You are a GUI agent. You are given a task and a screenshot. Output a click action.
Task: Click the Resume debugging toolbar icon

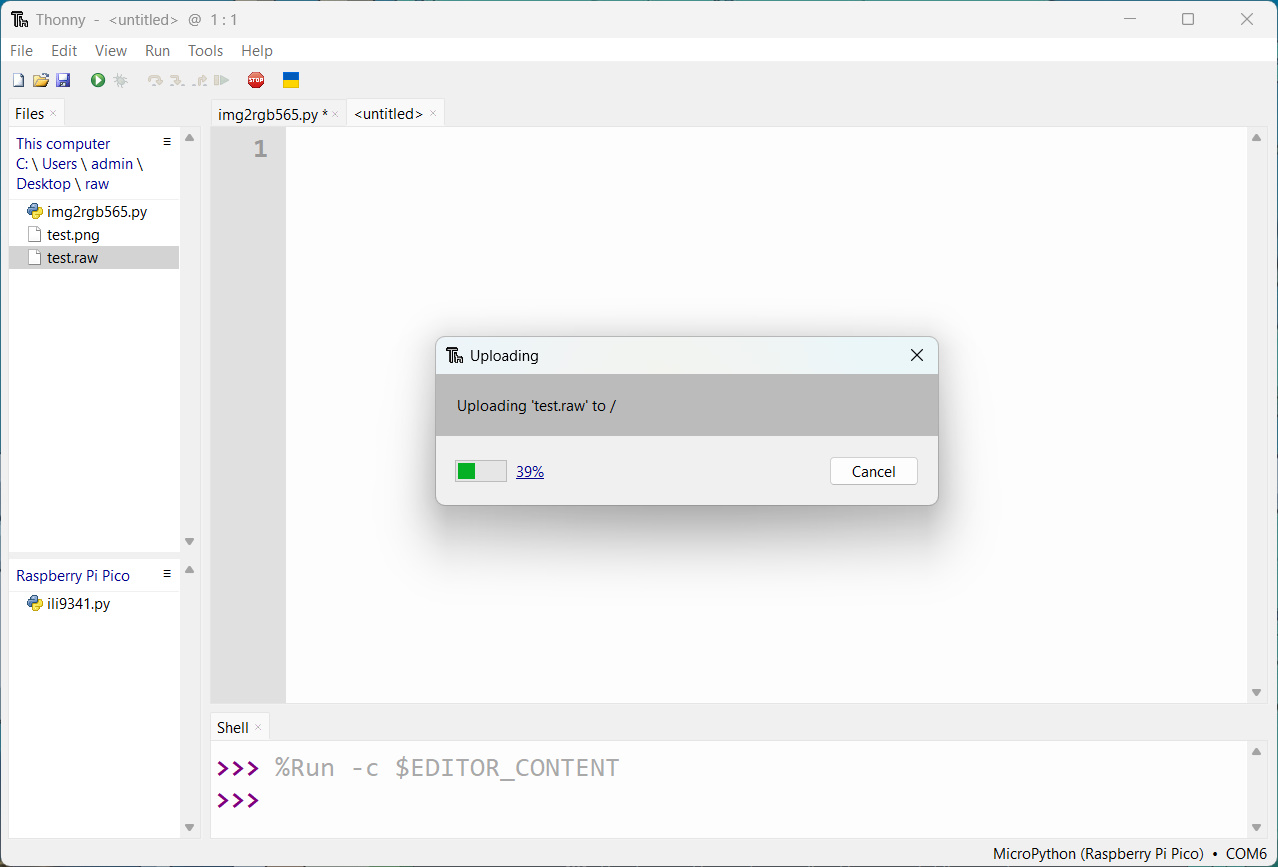[222, 80]
